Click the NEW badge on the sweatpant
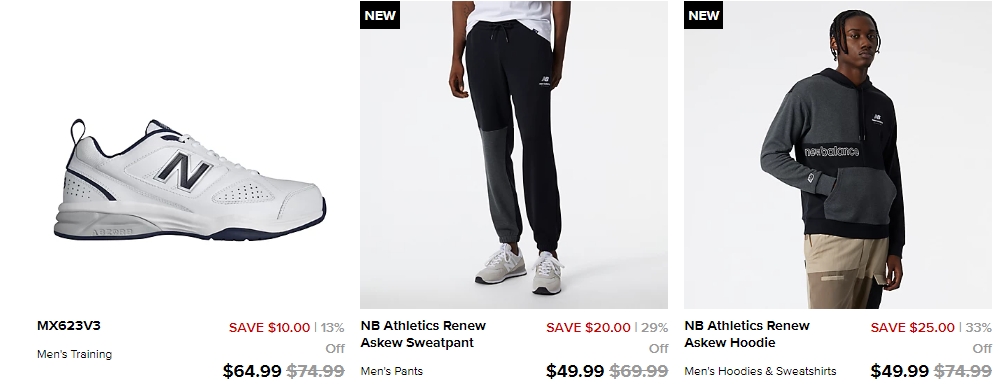The image size is (1001, 392). tap(380, 15)
